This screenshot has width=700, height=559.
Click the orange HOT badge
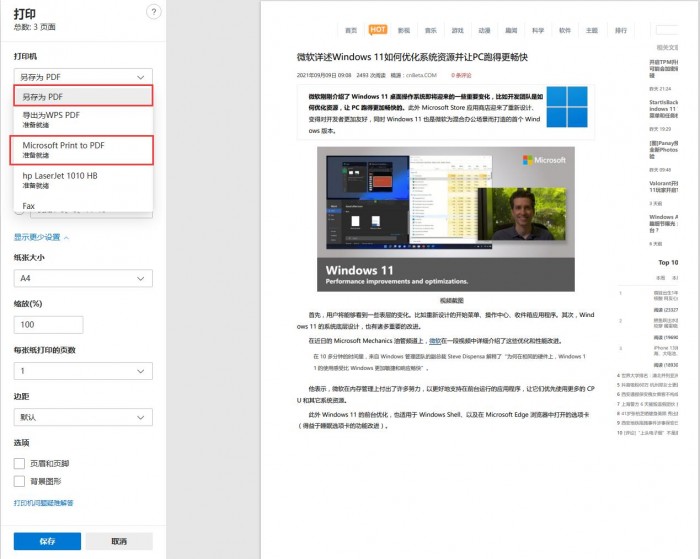tap(378, 30)
